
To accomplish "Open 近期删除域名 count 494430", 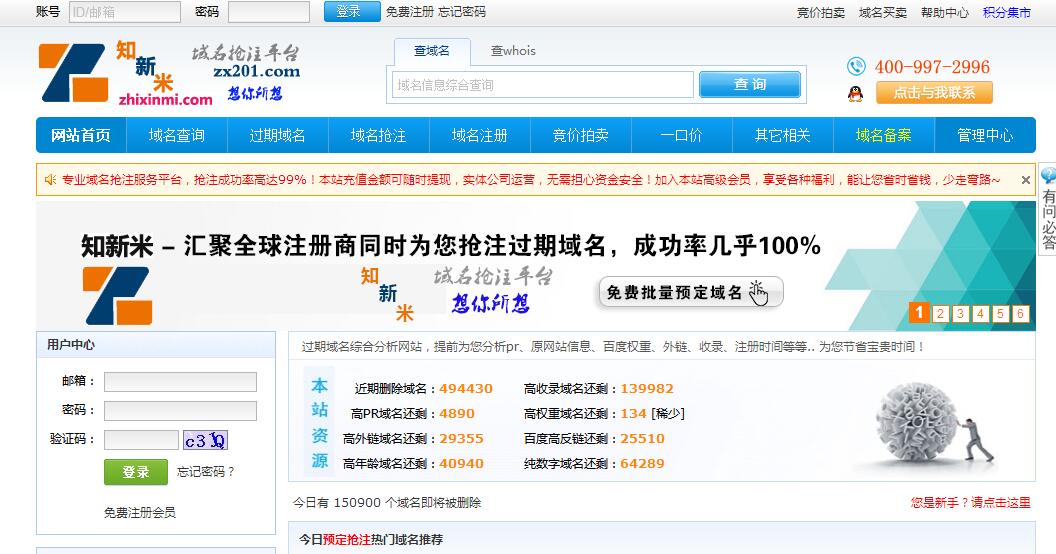I will pyautogui.click(x=466, y=389).
